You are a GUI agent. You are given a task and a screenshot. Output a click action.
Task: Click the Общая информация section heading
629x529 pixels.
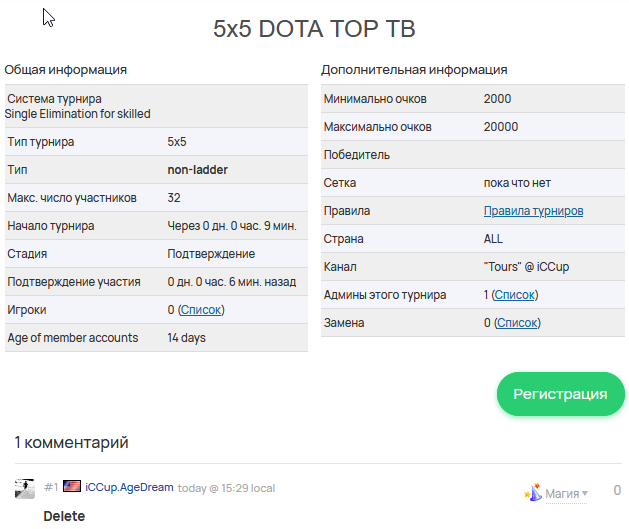65,70
